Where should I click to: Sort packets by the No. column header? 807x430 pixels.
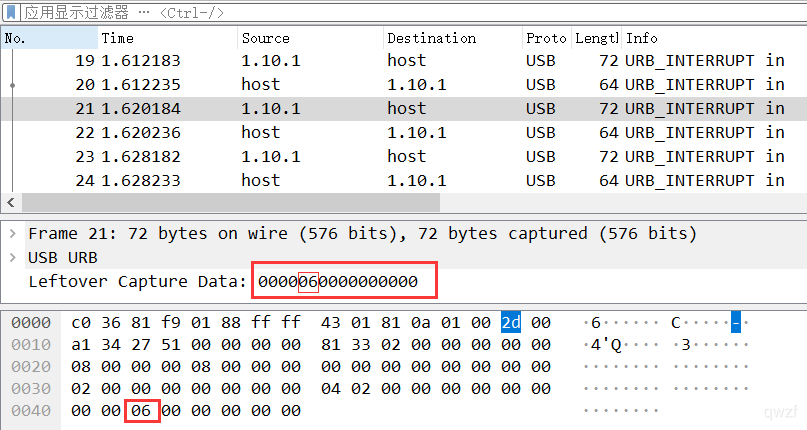click(49, 38)
